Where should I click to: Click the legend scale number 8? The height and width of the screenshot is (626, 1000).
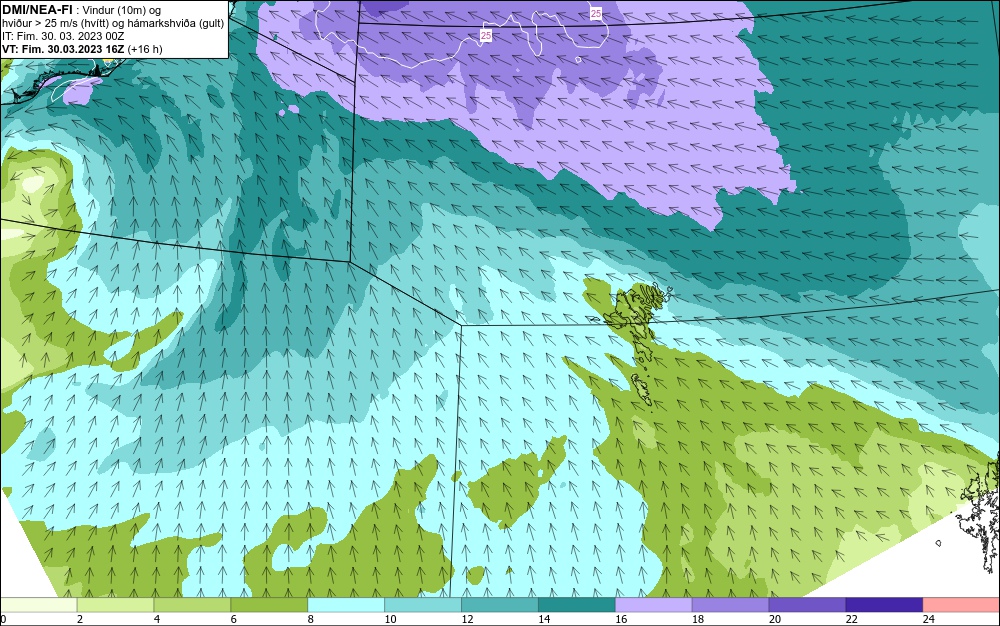pyautogui.click(x=311, y=619)
